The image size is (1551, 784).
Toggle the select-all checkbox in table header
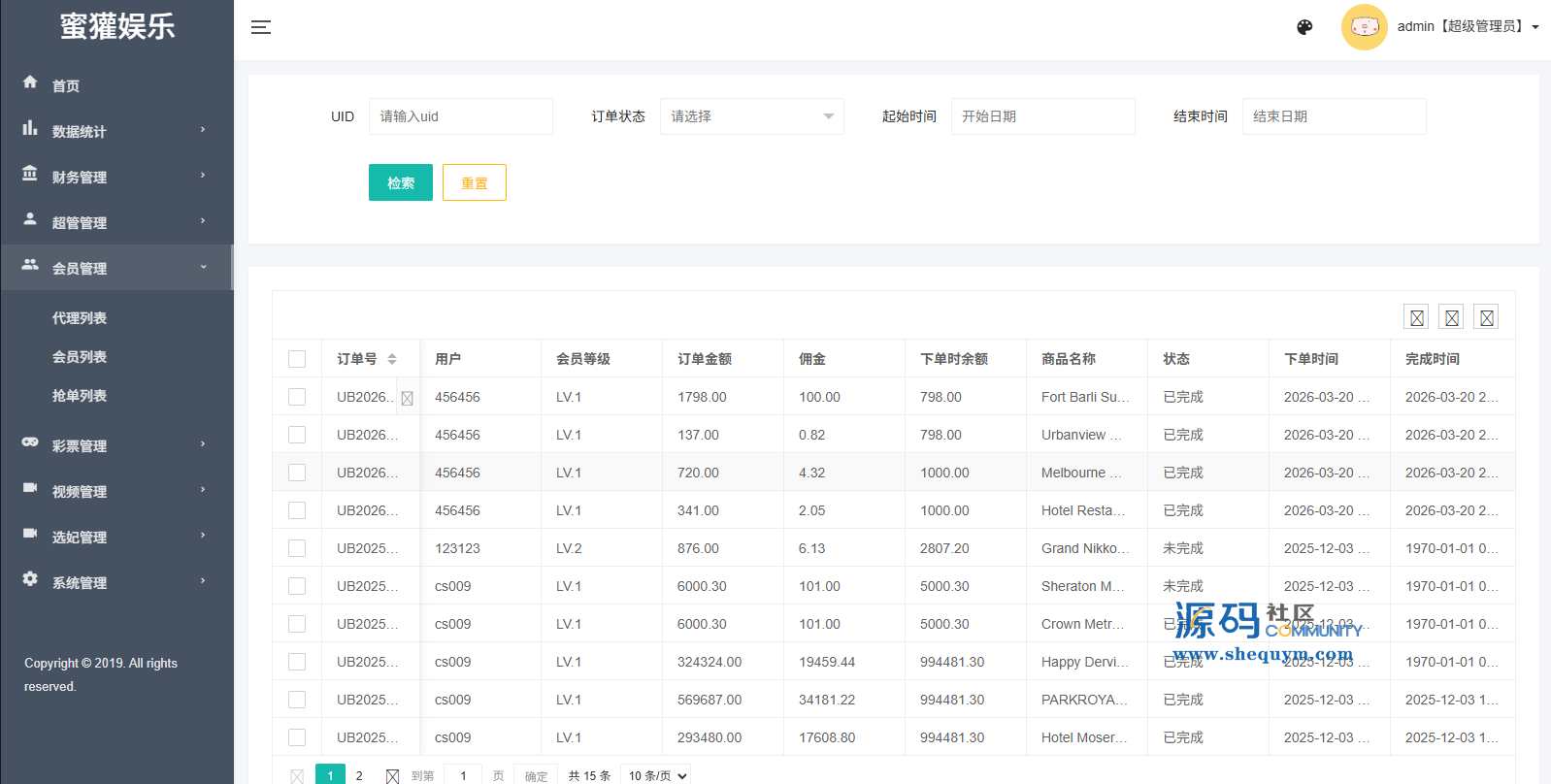pos(297,359)
